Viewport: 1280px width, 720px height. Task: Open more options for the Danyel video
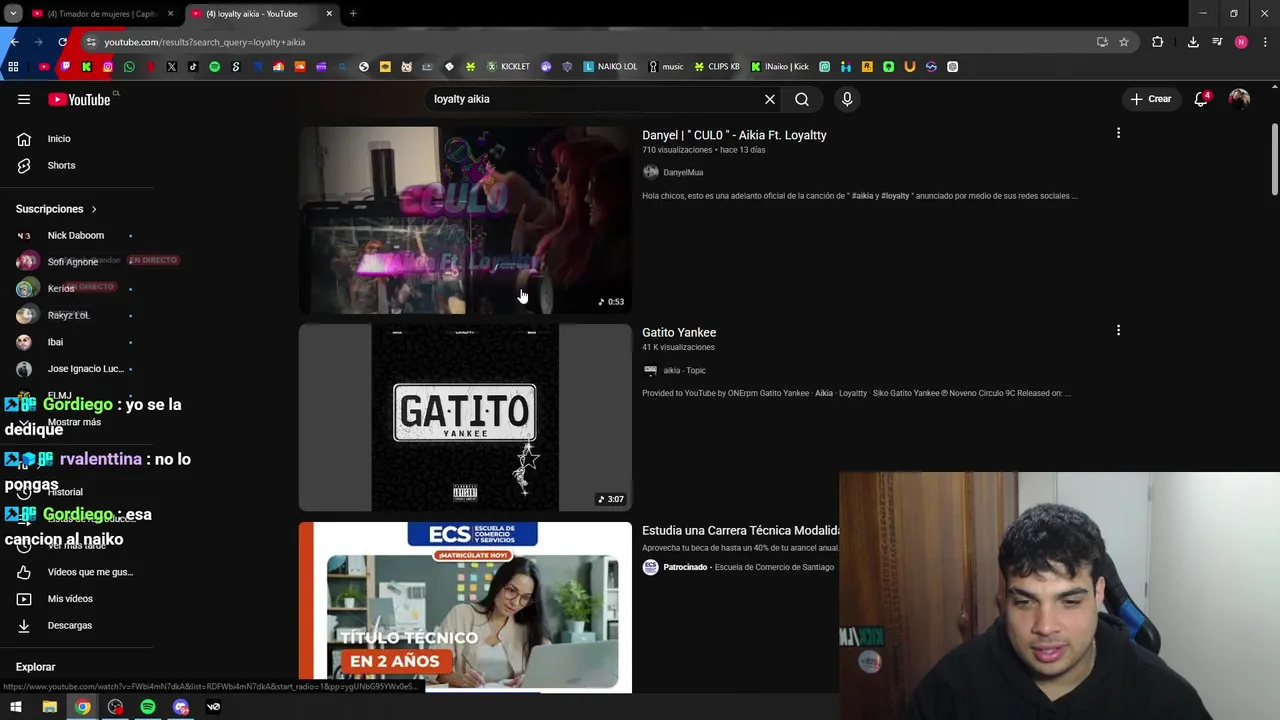click(1118, 132)
